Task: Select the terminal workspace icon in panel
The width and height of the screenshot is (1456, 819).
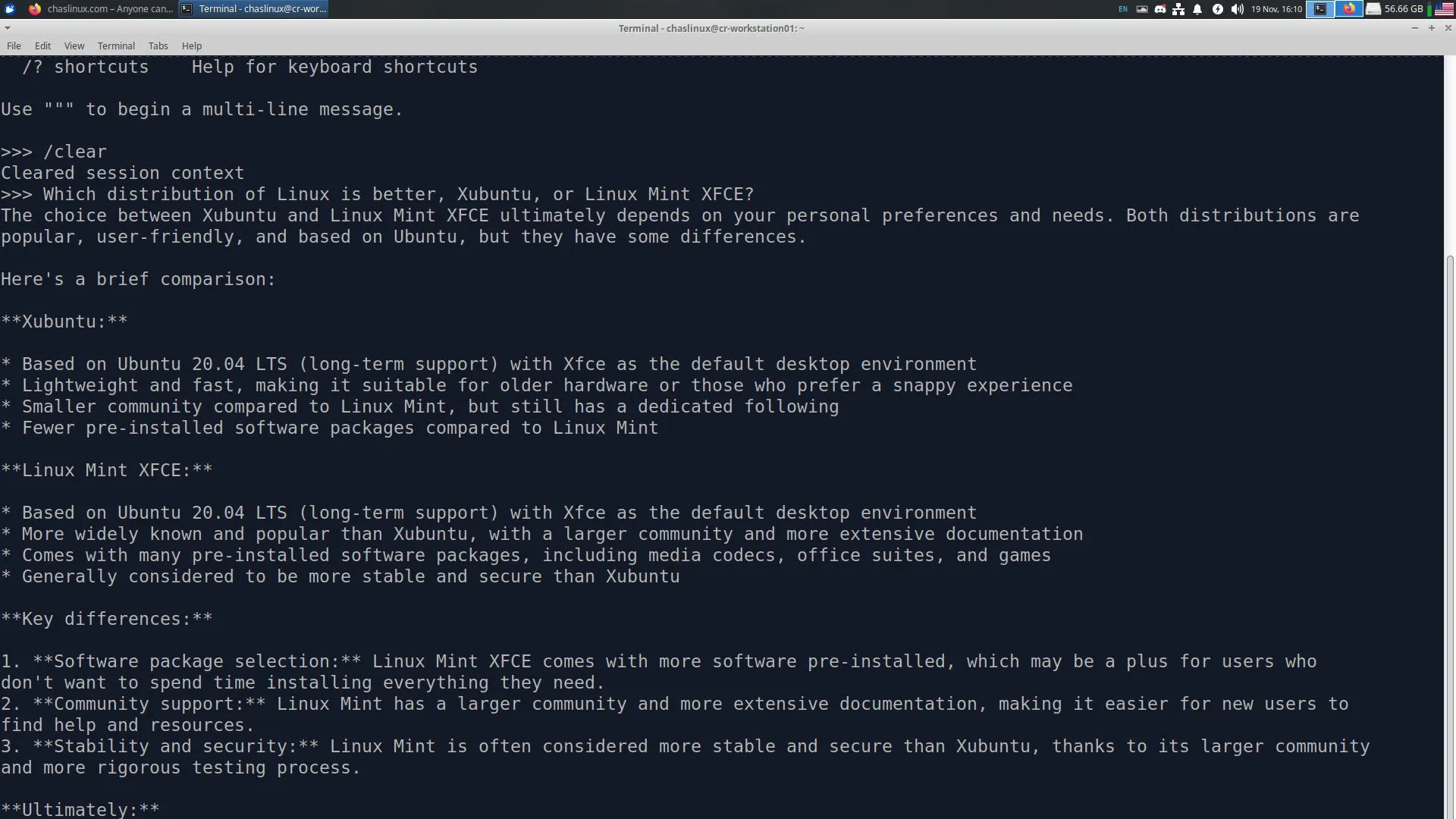Action: 1320,9
